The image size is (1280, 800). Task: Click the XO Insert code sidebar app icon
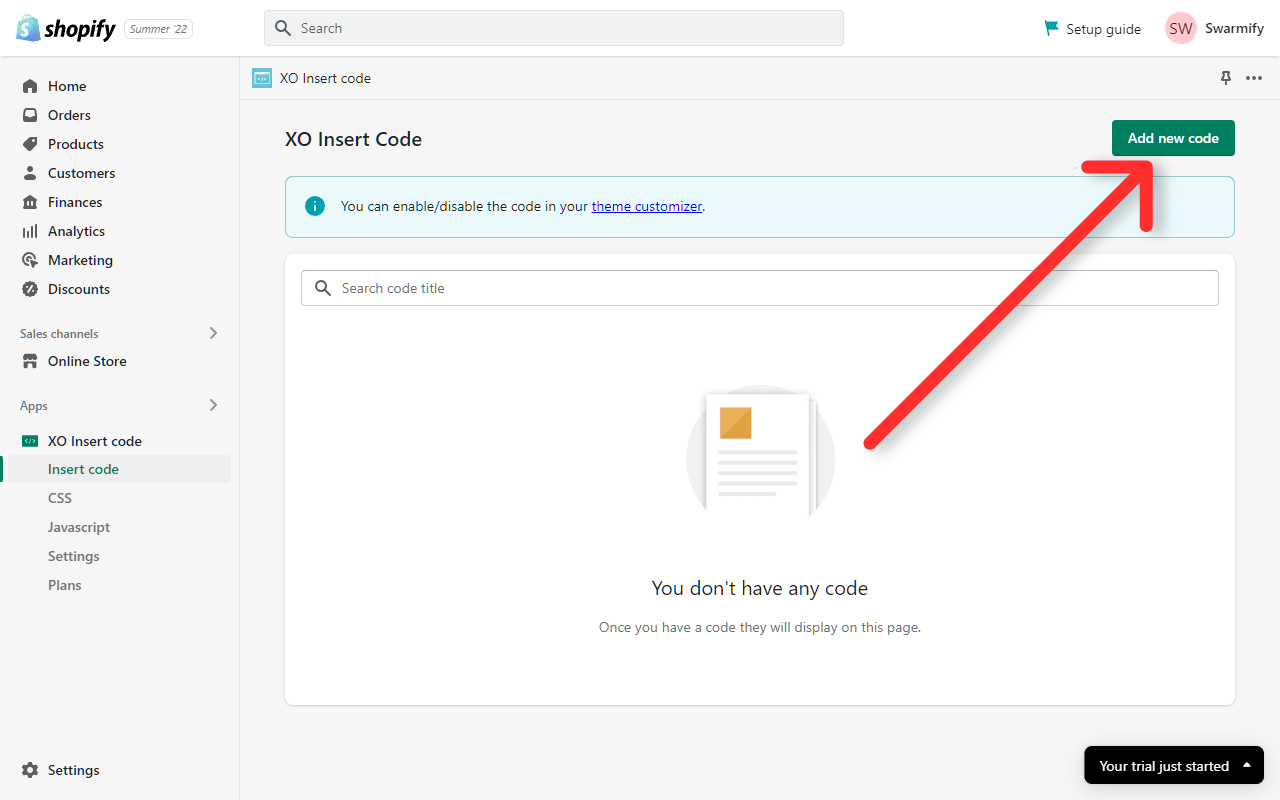click(30, 441)
